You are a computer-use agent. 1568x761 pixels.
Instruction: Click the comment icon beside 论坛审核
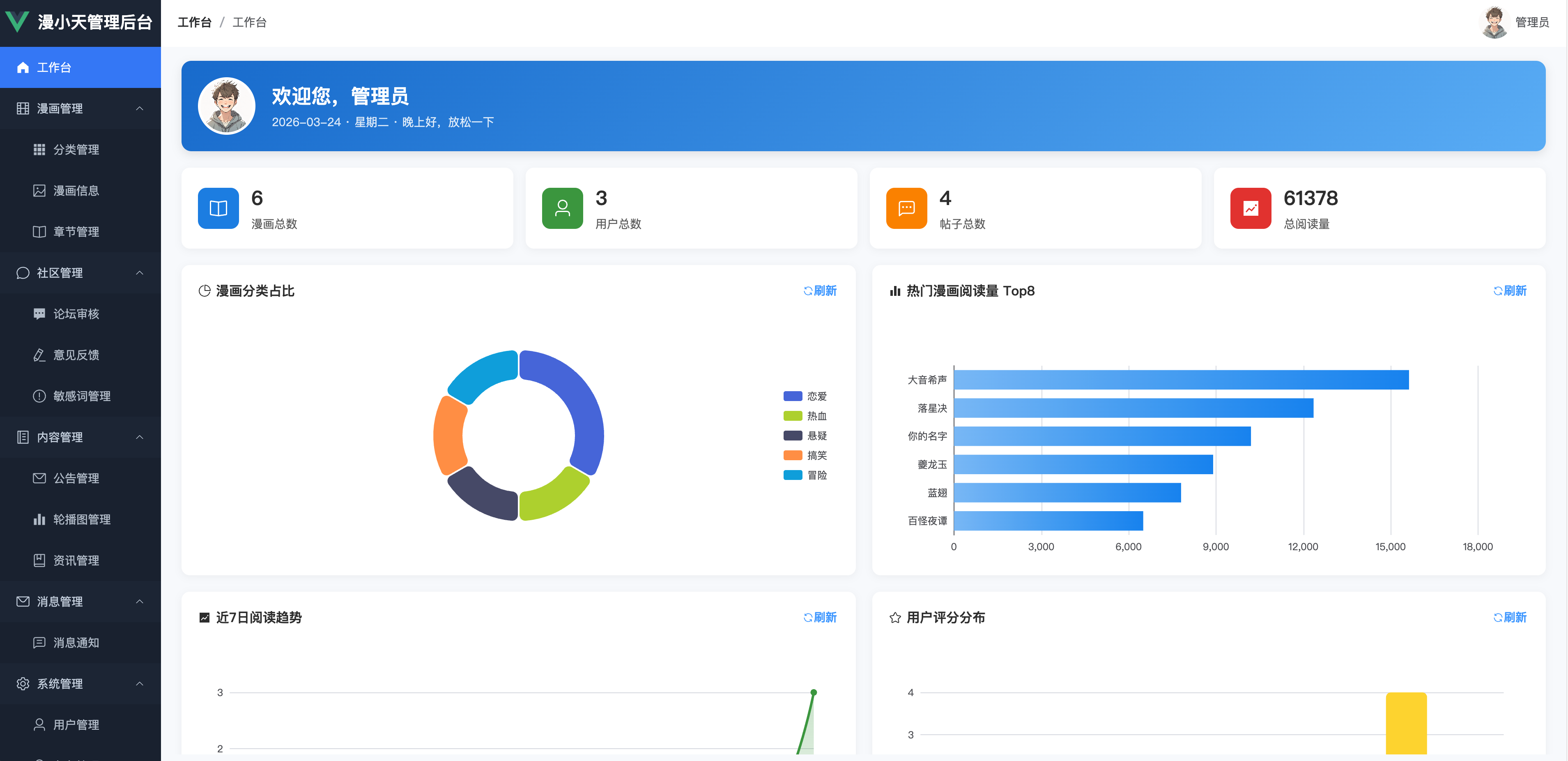(x=39, y=314)
